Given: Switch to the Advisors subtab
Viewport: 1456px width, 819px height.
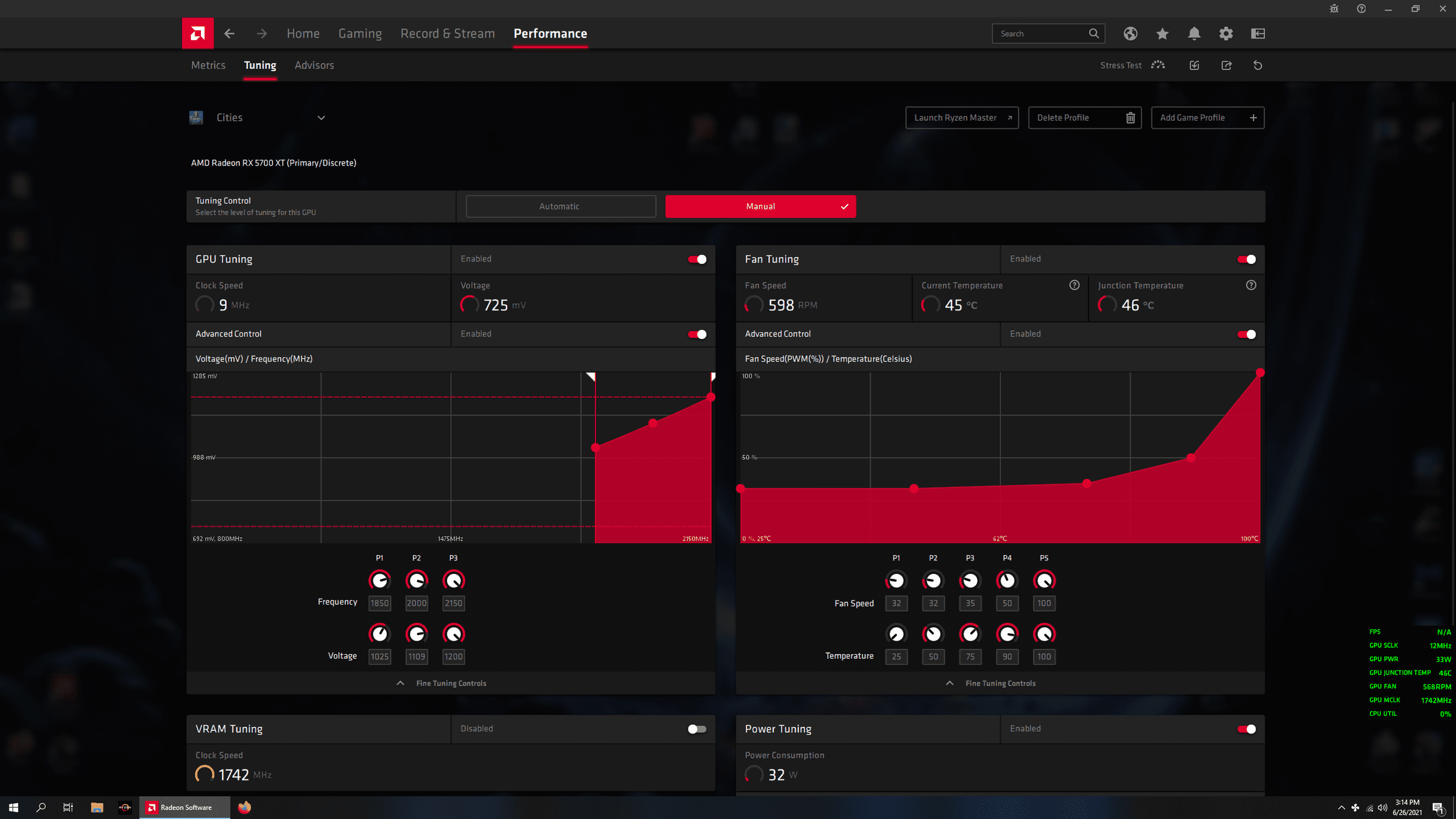Looking at the screenshot, I should 314,65.
